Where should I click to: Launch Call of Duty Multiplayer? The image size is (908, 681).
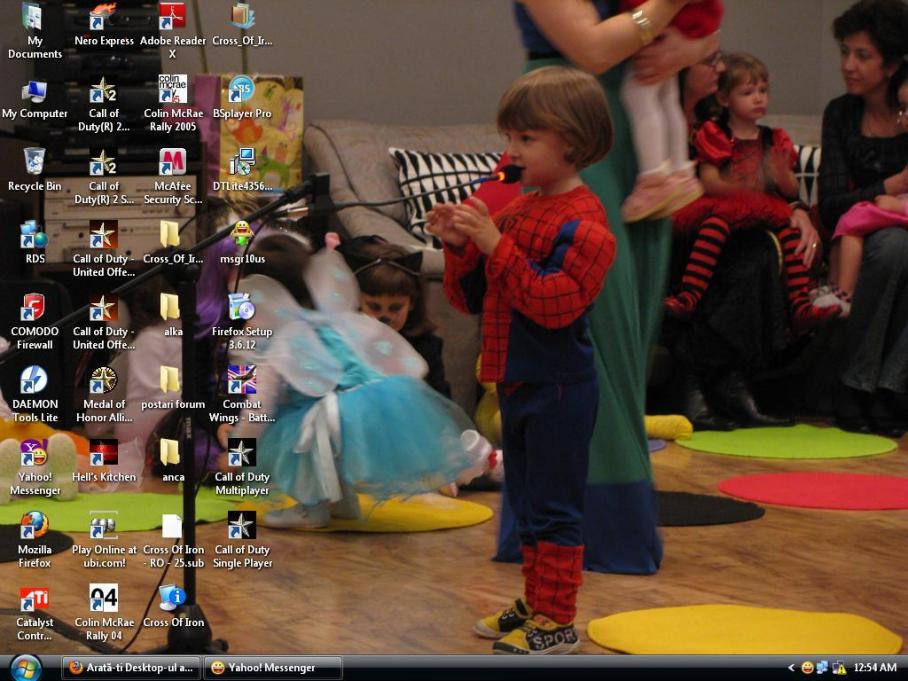tap(241, 453)
